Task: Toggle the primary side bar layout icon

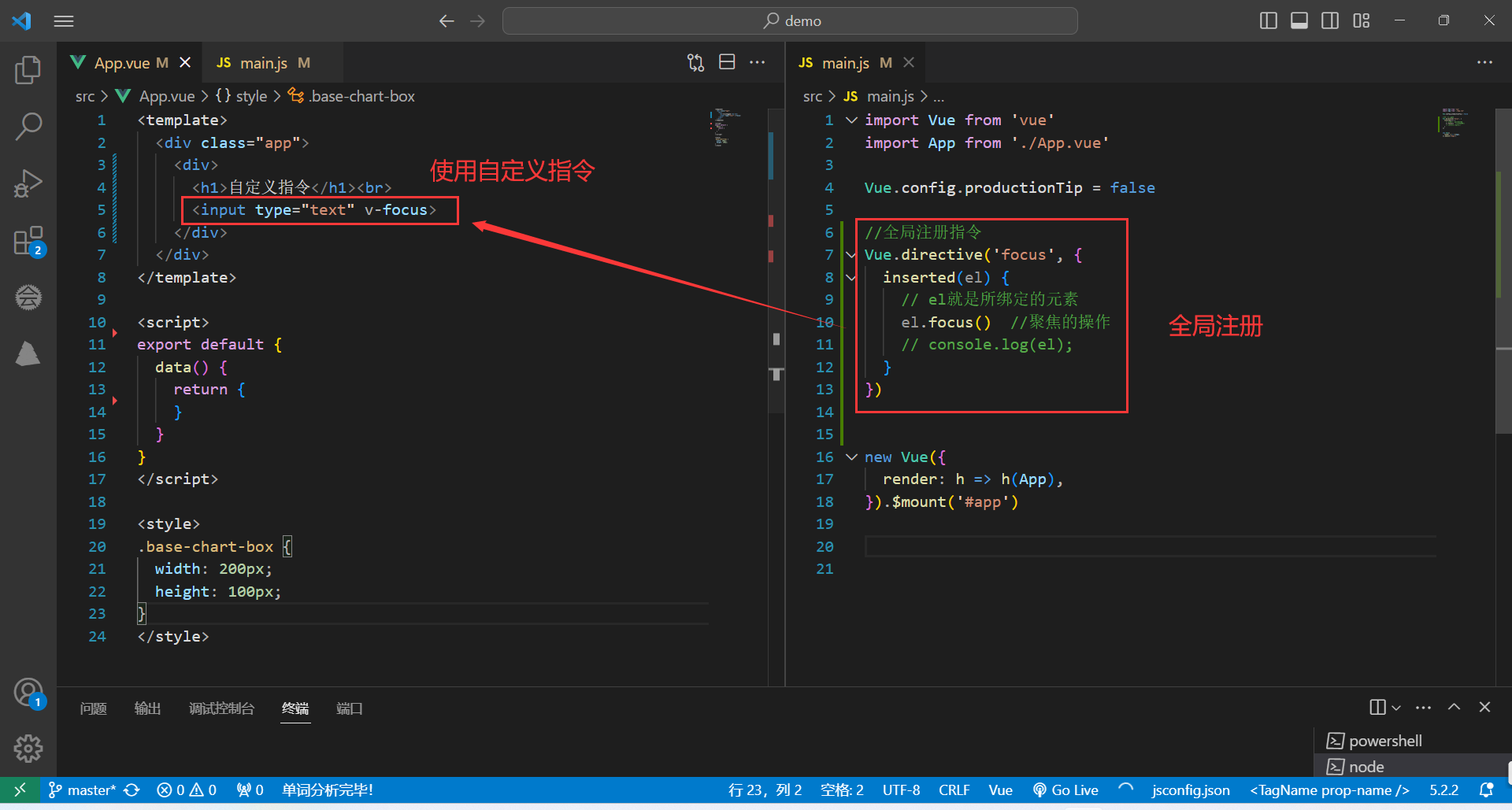Action: coord(1268,21)
